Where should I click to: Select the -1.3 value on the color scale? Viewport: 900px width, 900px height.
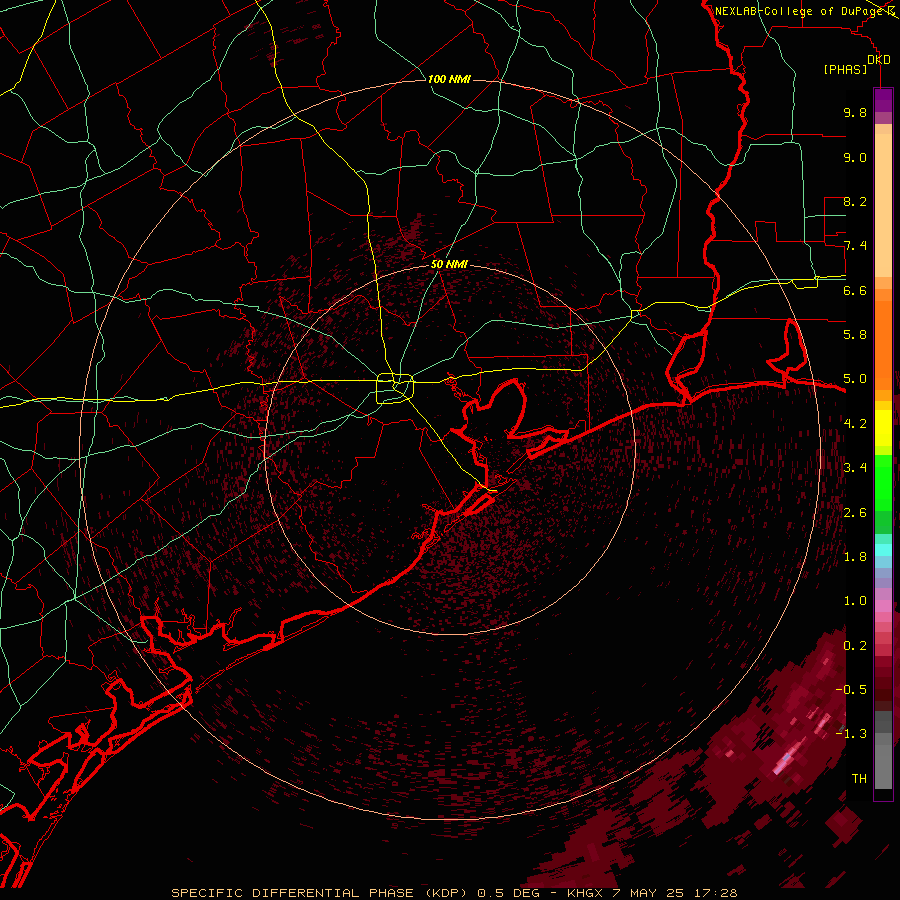(x=851, y=734)
